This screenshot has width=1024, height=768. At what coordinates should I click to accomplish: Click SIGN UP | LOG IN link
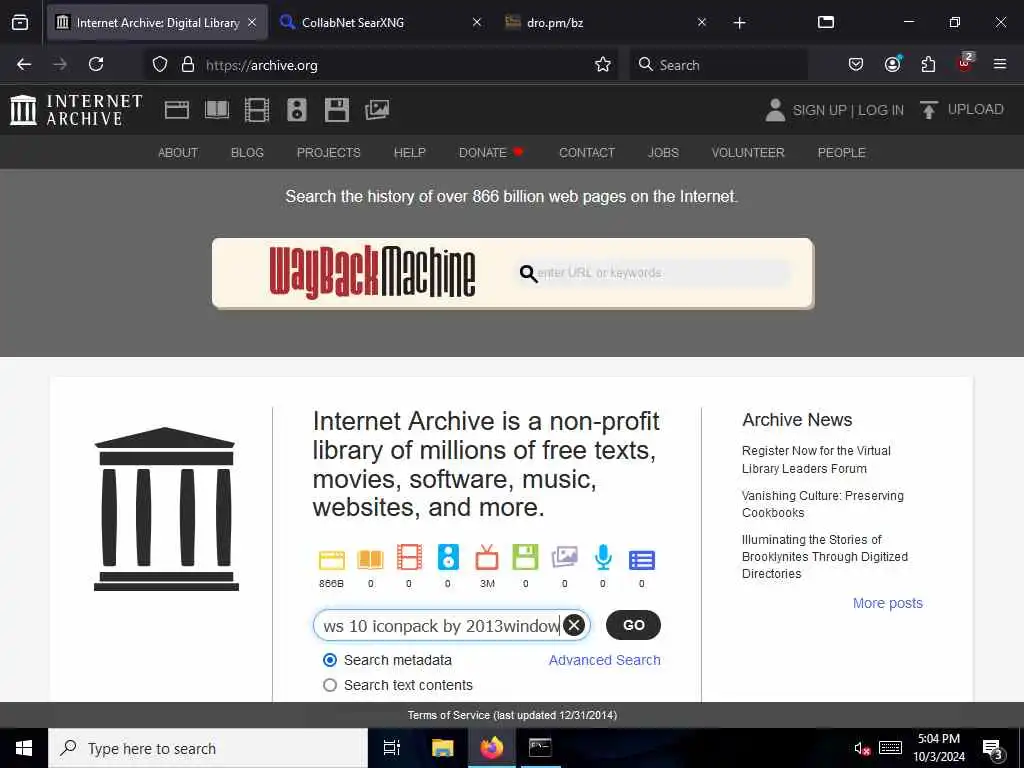point(848,110)
